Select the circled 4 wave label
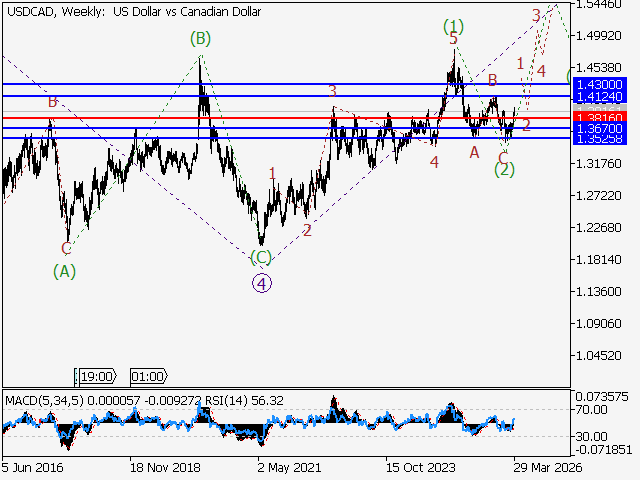This screenshot has height=480, width=640. coord(261,282)
